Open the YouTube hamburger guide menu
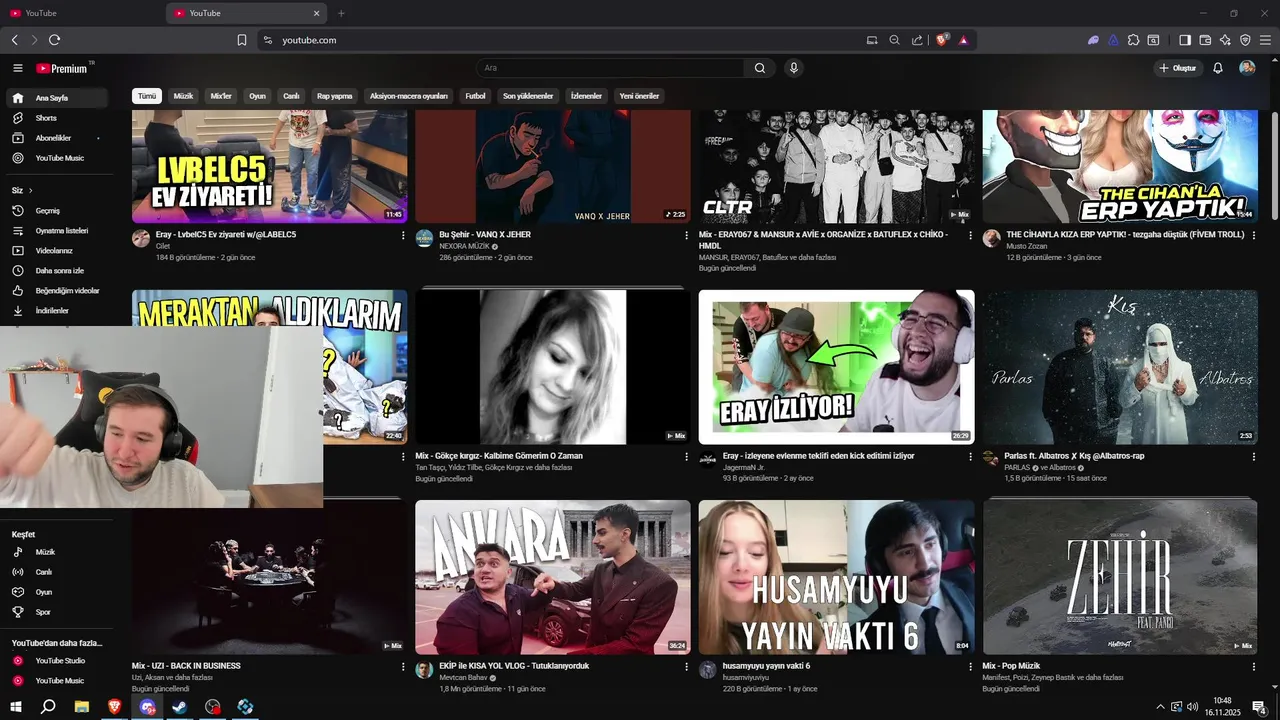 17,68
